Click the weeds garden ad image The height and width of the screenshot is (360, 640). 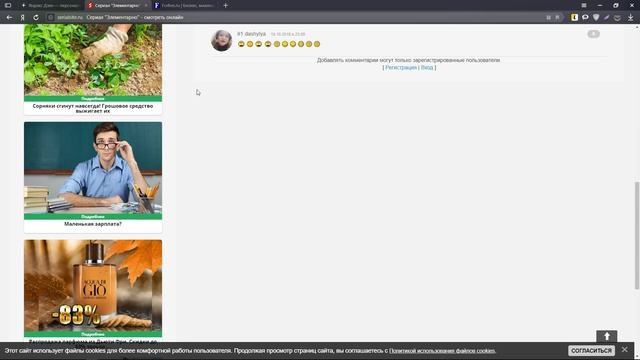(x=93, y=60)
